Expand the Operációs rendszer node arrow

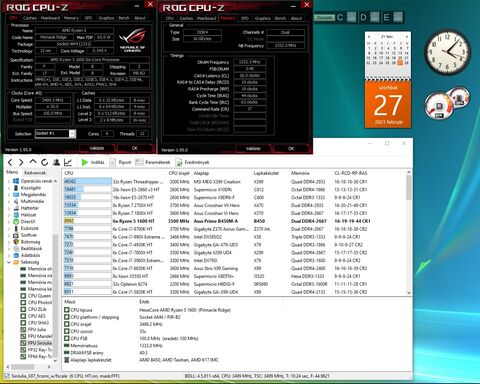click(9, 181)
